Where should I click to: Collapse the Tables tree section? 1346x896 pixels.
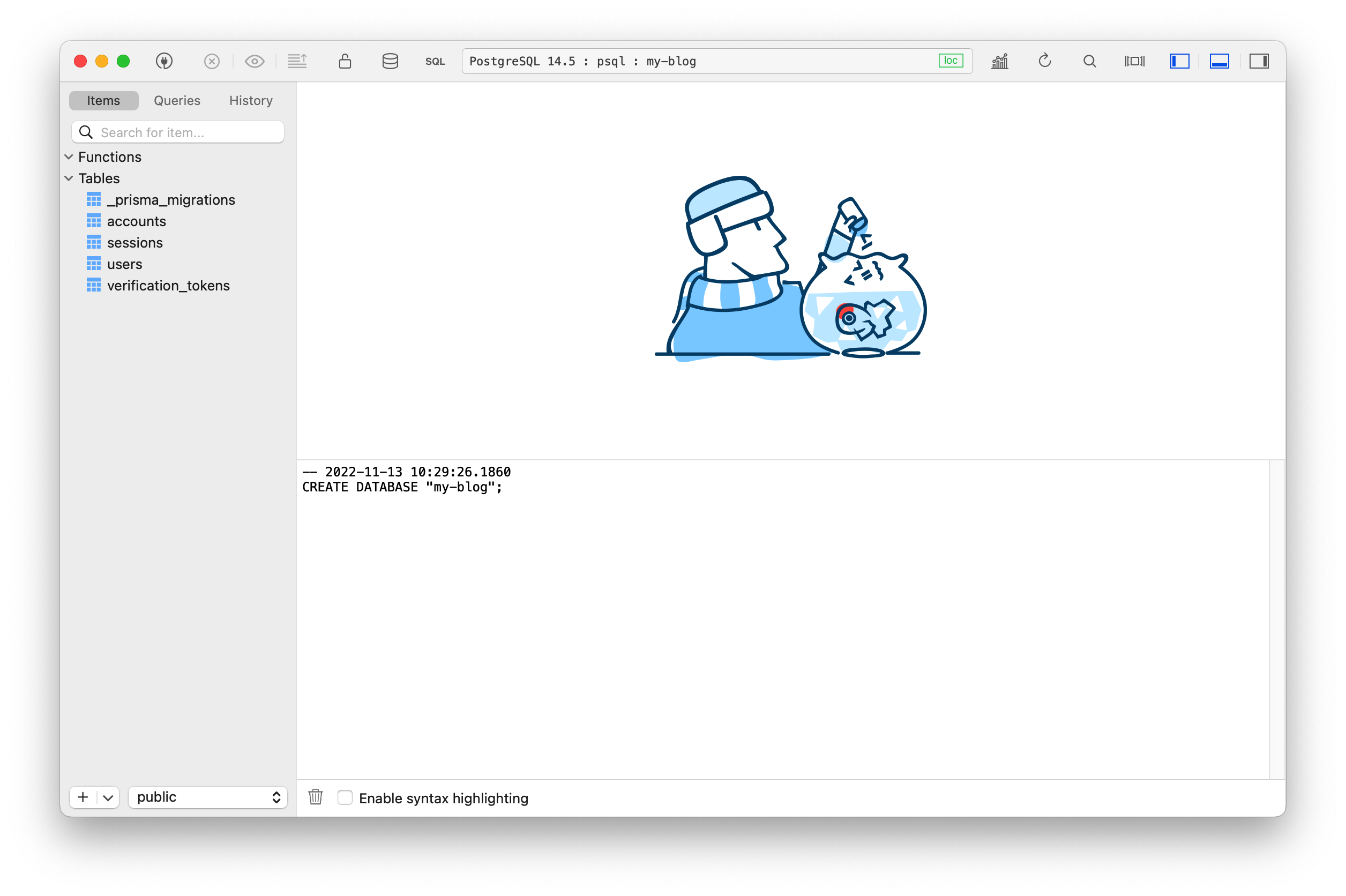(69, 178)
